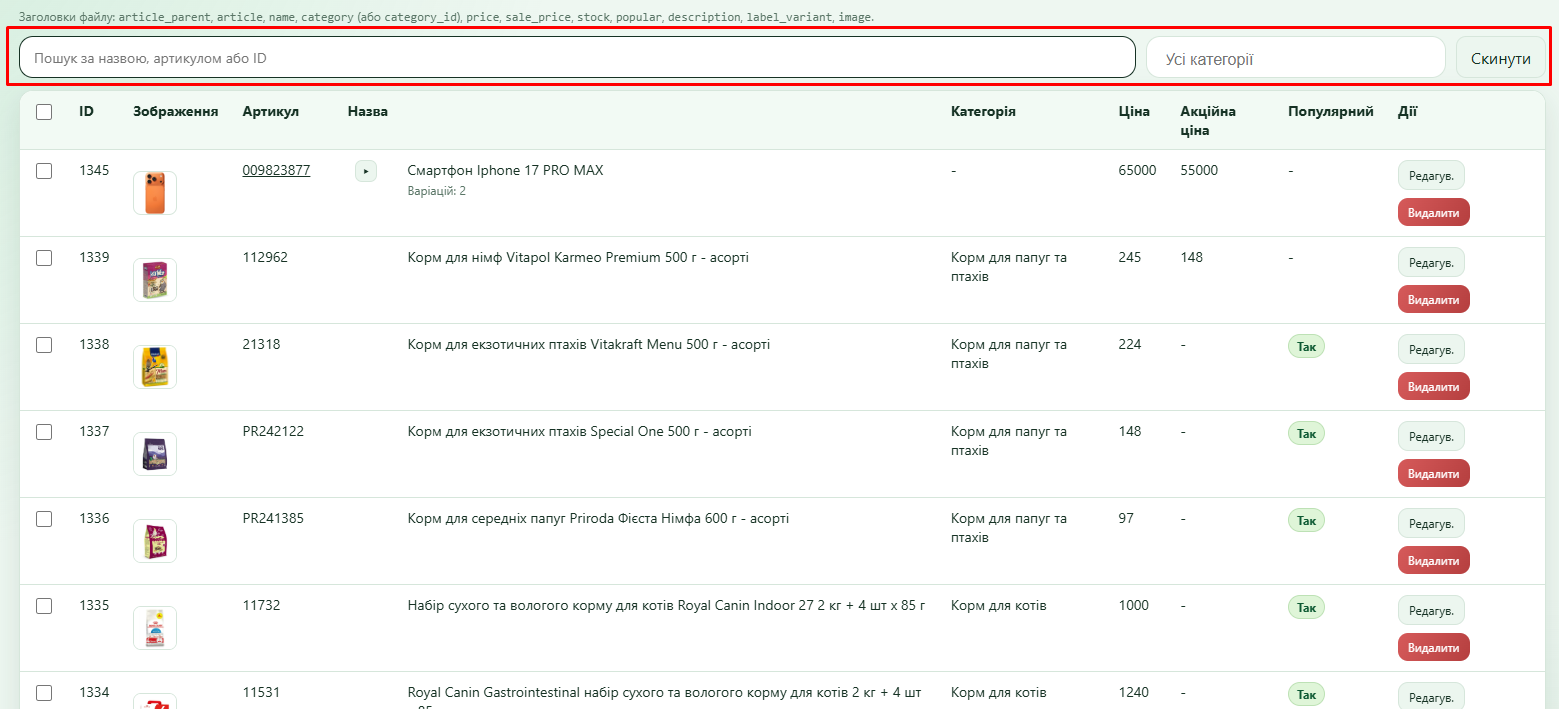Screen dimensions: 1559x709
Task: Click article number PR242122
Action: [x=273, y=431]
